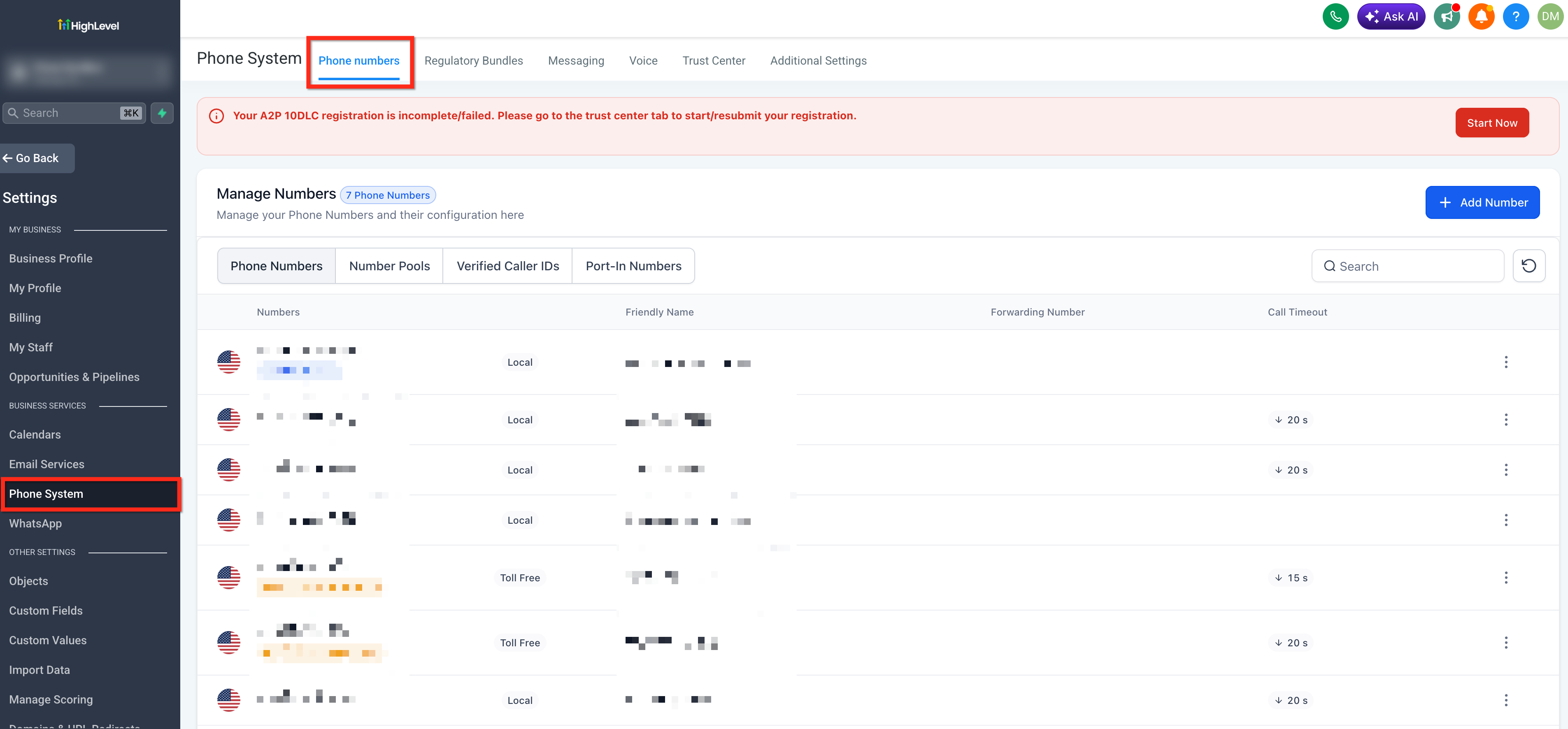Click the phone numbers Search box
This screenshot has width=1568, height=729.
(1407, 266)
